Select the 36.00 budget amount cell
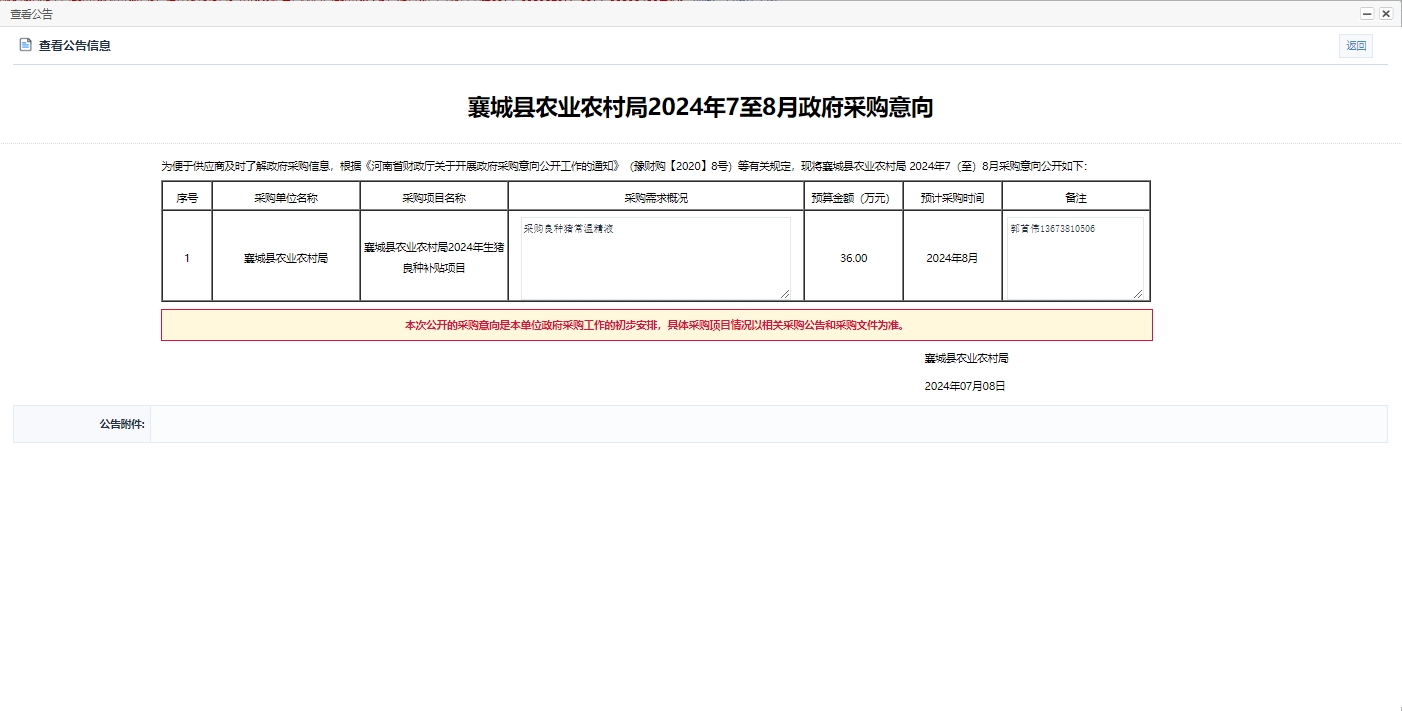This screenshot has height=711, width=1402. click(x=853, y=258)
